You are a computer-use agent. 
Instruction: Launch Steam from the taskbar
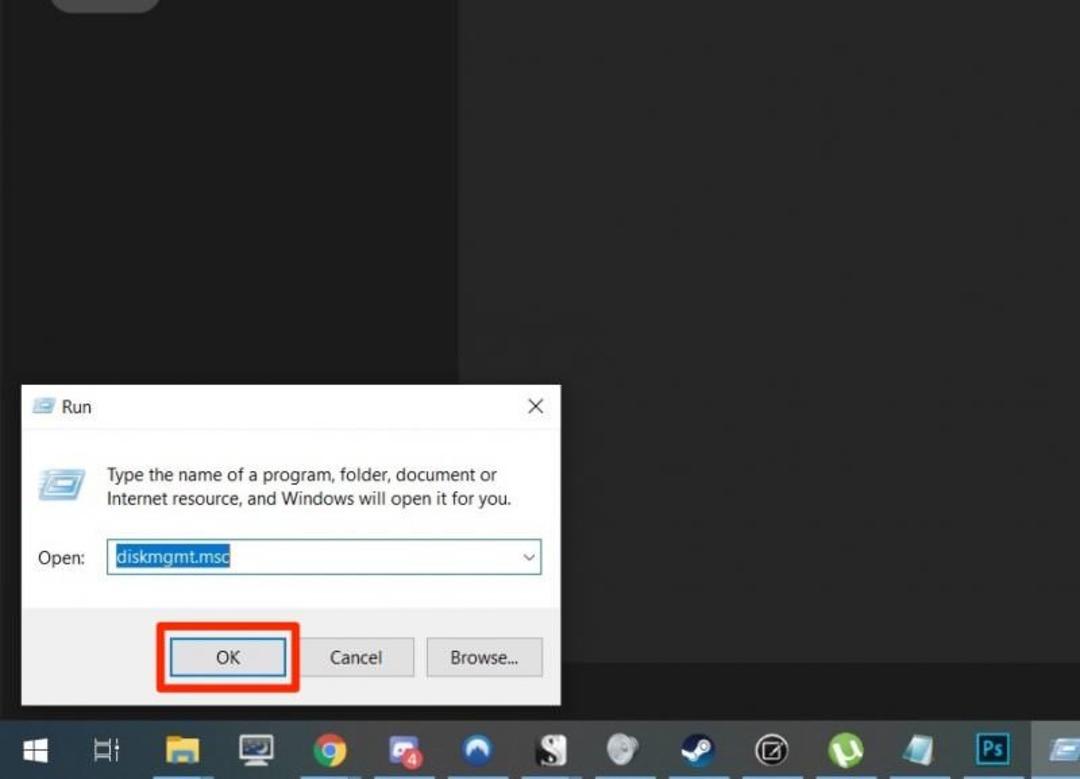pyautogui.click(x=698, y=750)
